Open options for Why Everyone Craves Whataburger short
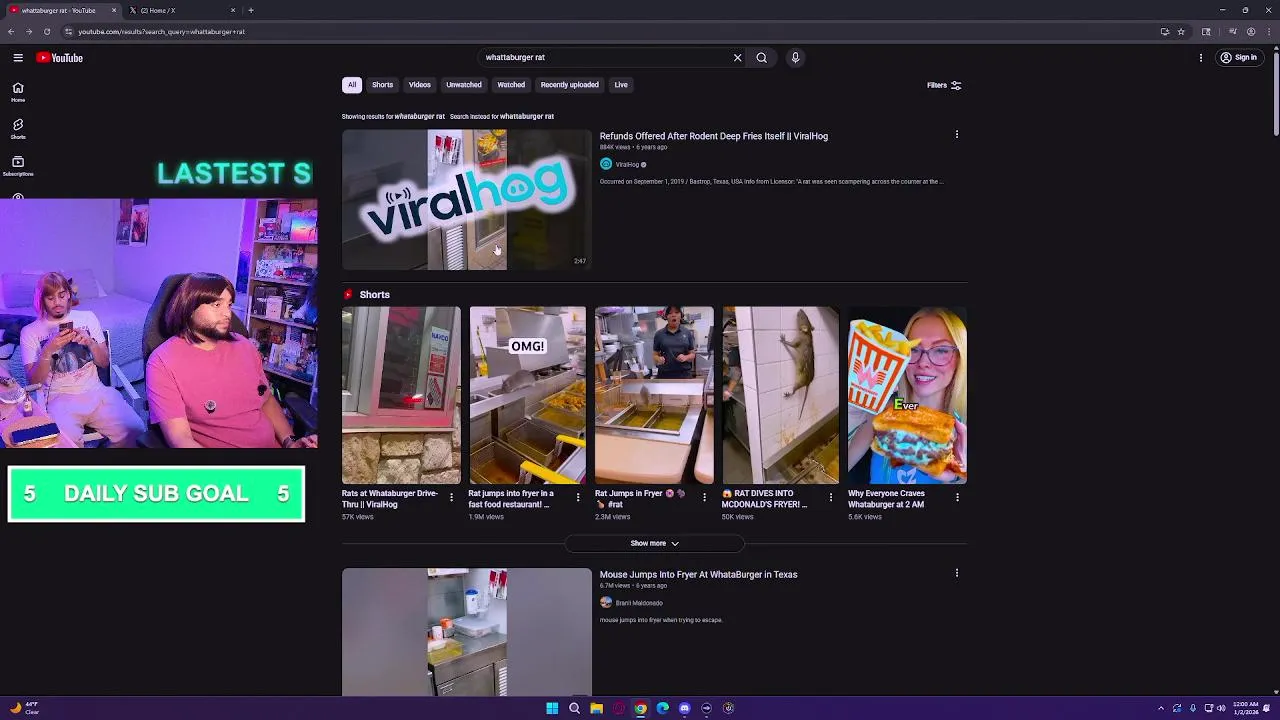This screenshot has width=1280, height=720. 957,497
